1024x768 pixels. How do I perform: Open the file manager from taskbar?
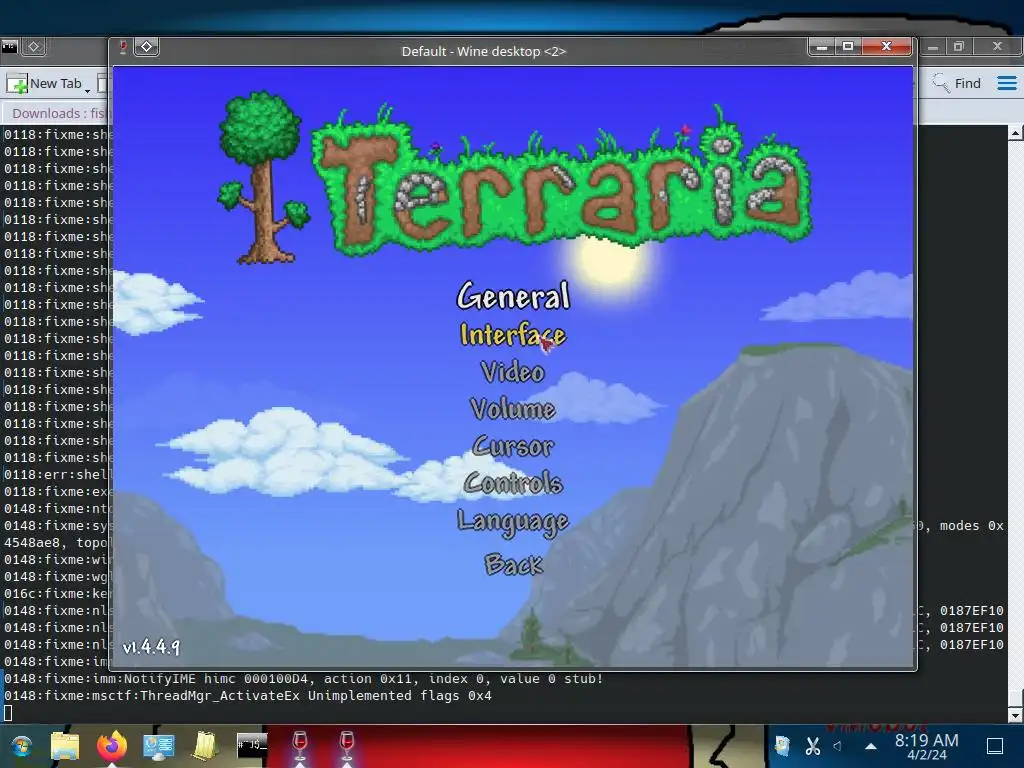[65, 746]
